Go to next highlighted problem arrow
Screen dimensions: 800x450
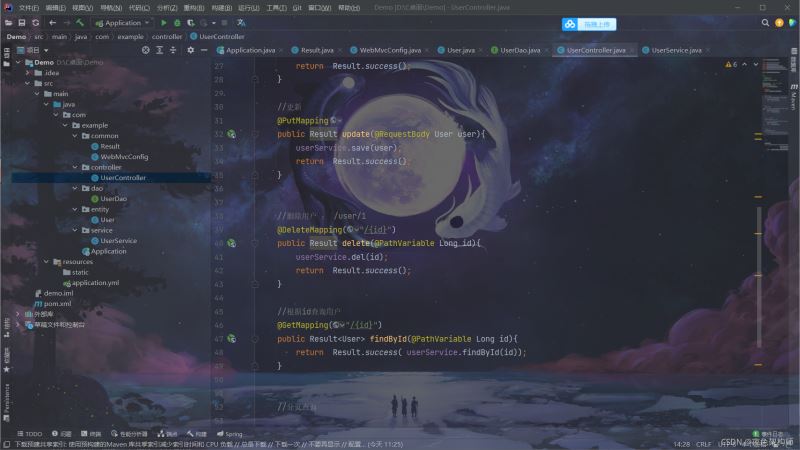pyautogui.click(x=756, y=65)
